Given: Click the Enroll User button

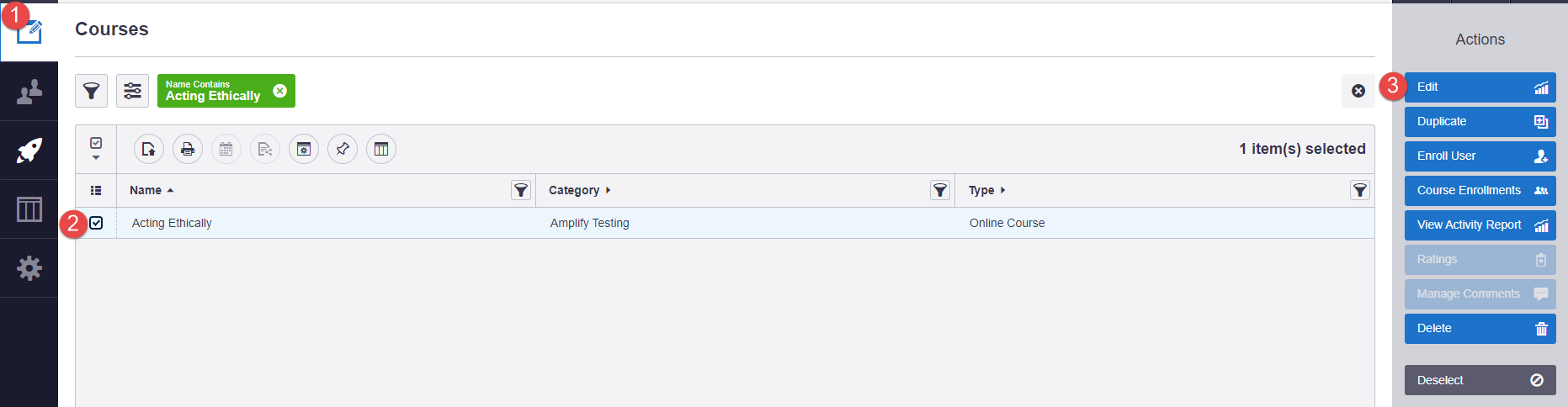Looking at the screenshot, I should 1480,156.
